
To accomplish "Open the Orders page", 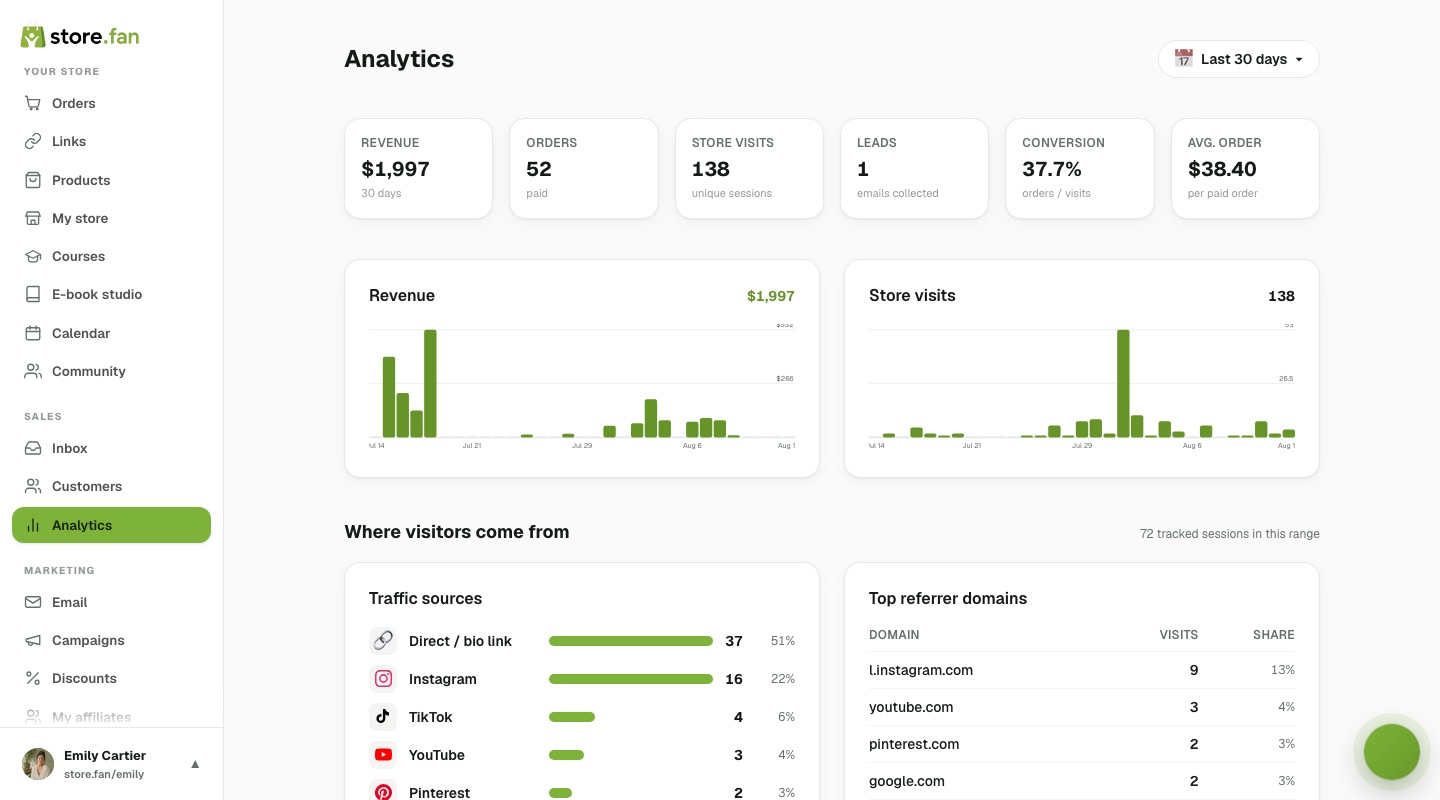I will pos(111,103).
